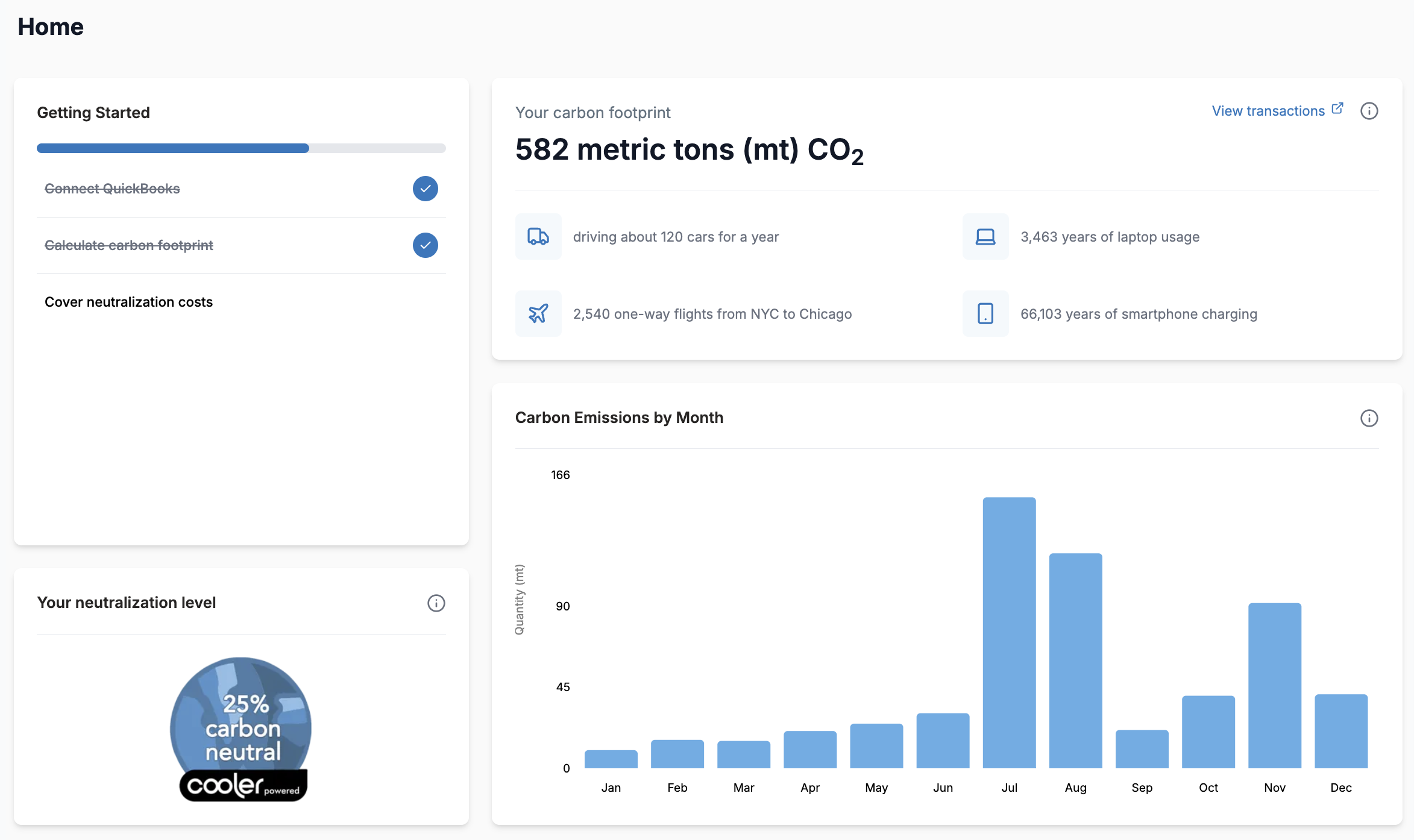This screenshot has width=1414, height=840.
Task: Click the 'Getting Started' heading
Action: click(x=93, y=113)
